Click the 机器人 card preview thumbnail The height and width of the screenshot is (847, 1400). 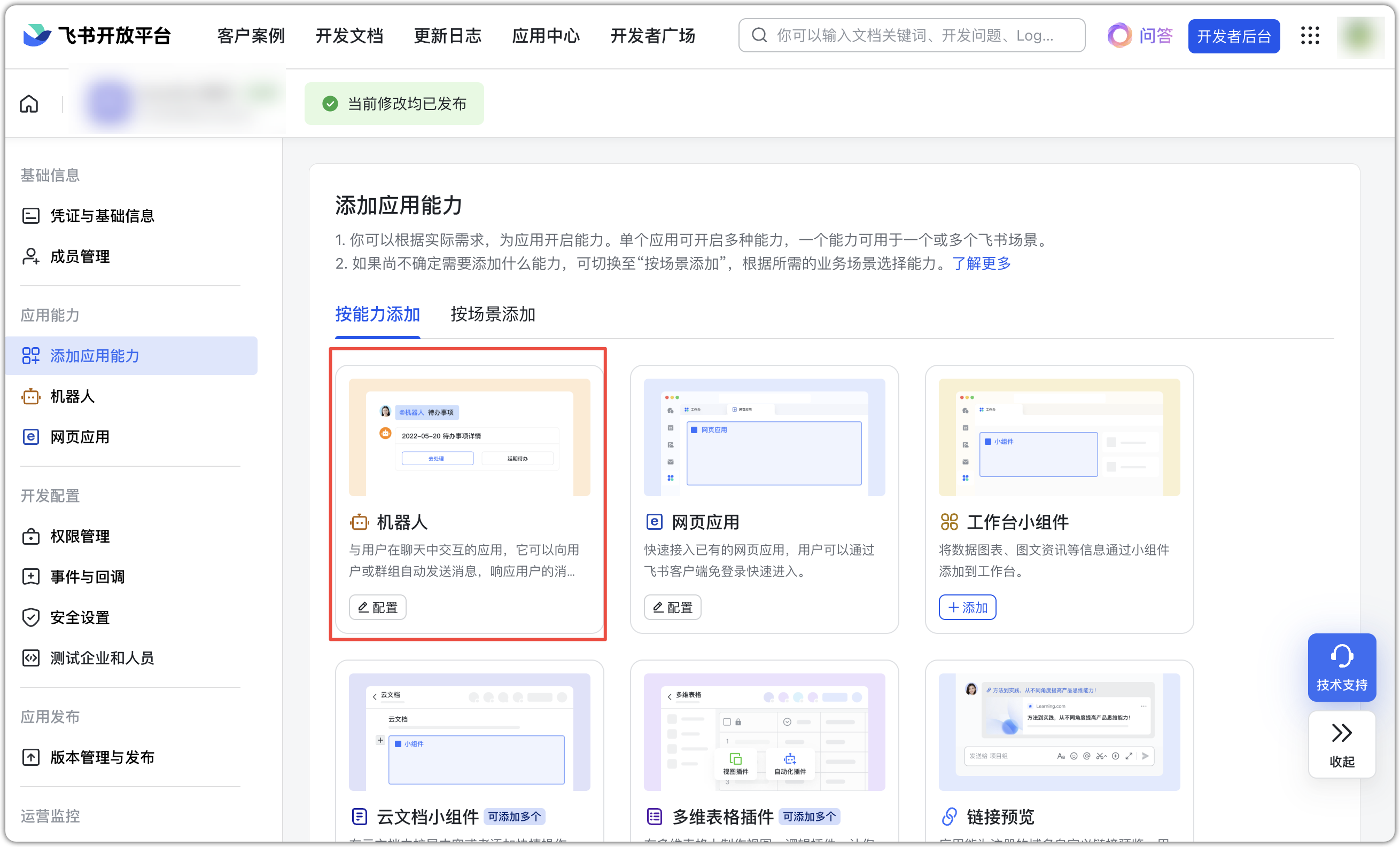click(469, 436)
